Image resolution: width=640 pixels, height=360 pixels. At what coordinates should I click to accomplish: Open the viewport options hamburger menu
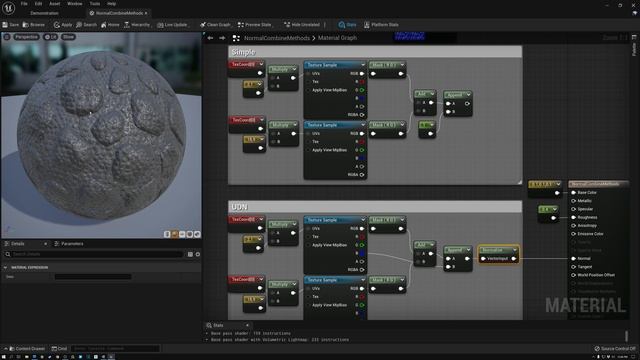7,37
